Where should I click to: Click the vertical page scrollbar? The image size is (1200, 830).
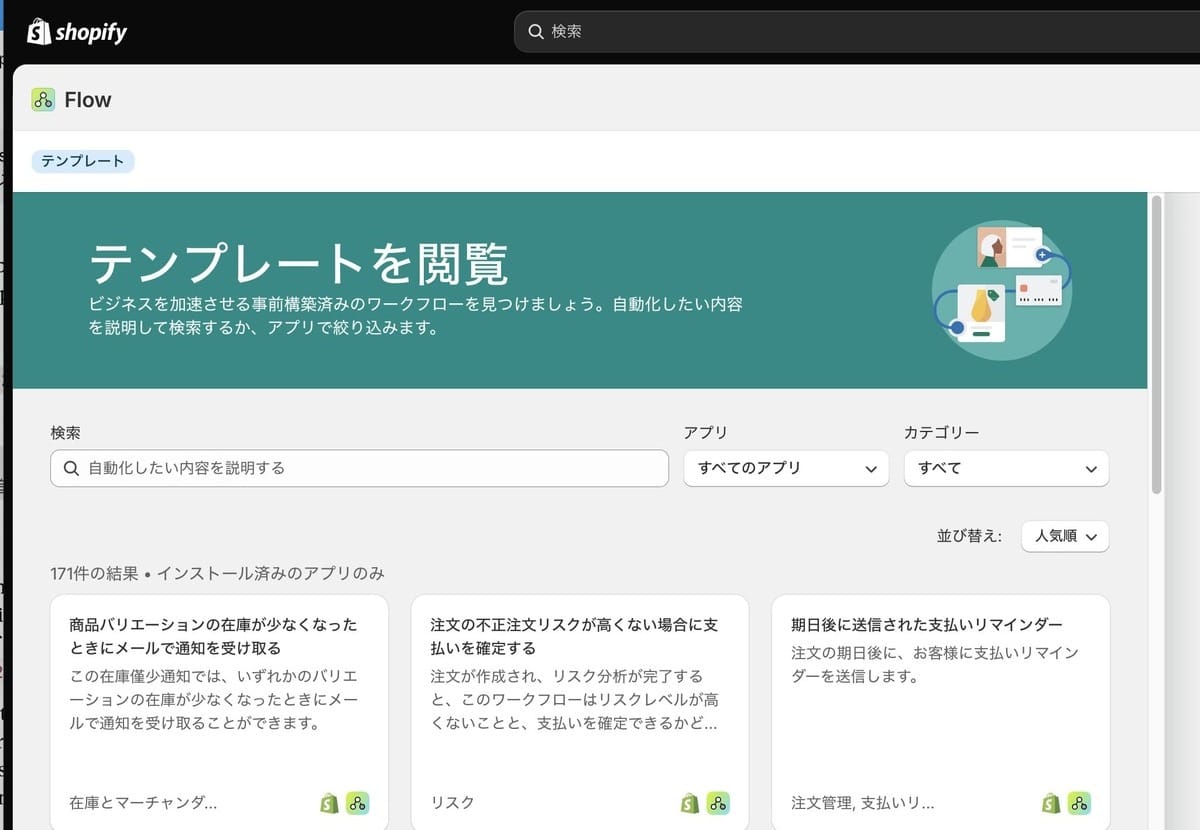1156,345
